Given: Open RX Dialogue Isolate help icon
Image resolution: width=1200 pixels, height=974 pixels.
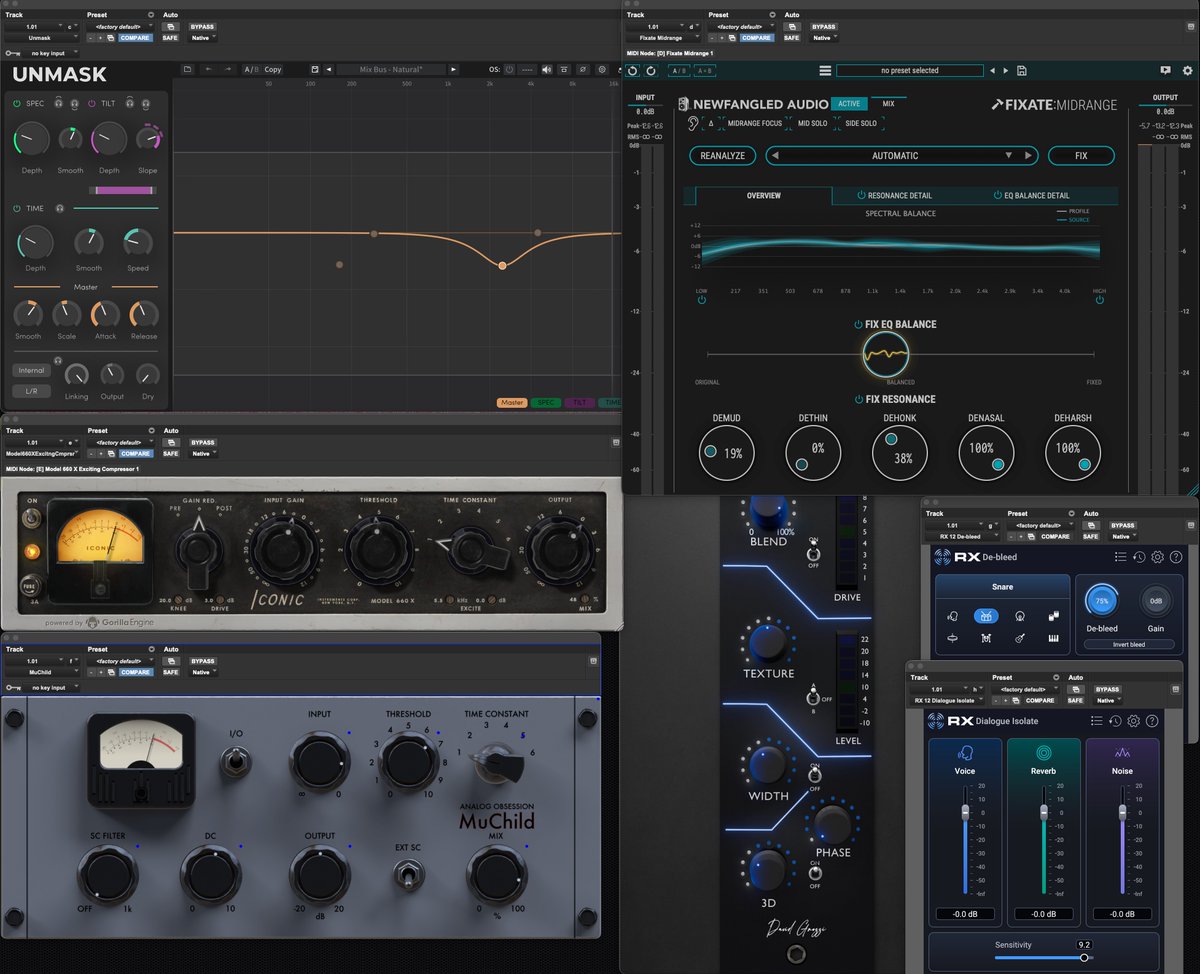Looking at the screenshot, I should pyautogui.click(x=1152, y=720).
